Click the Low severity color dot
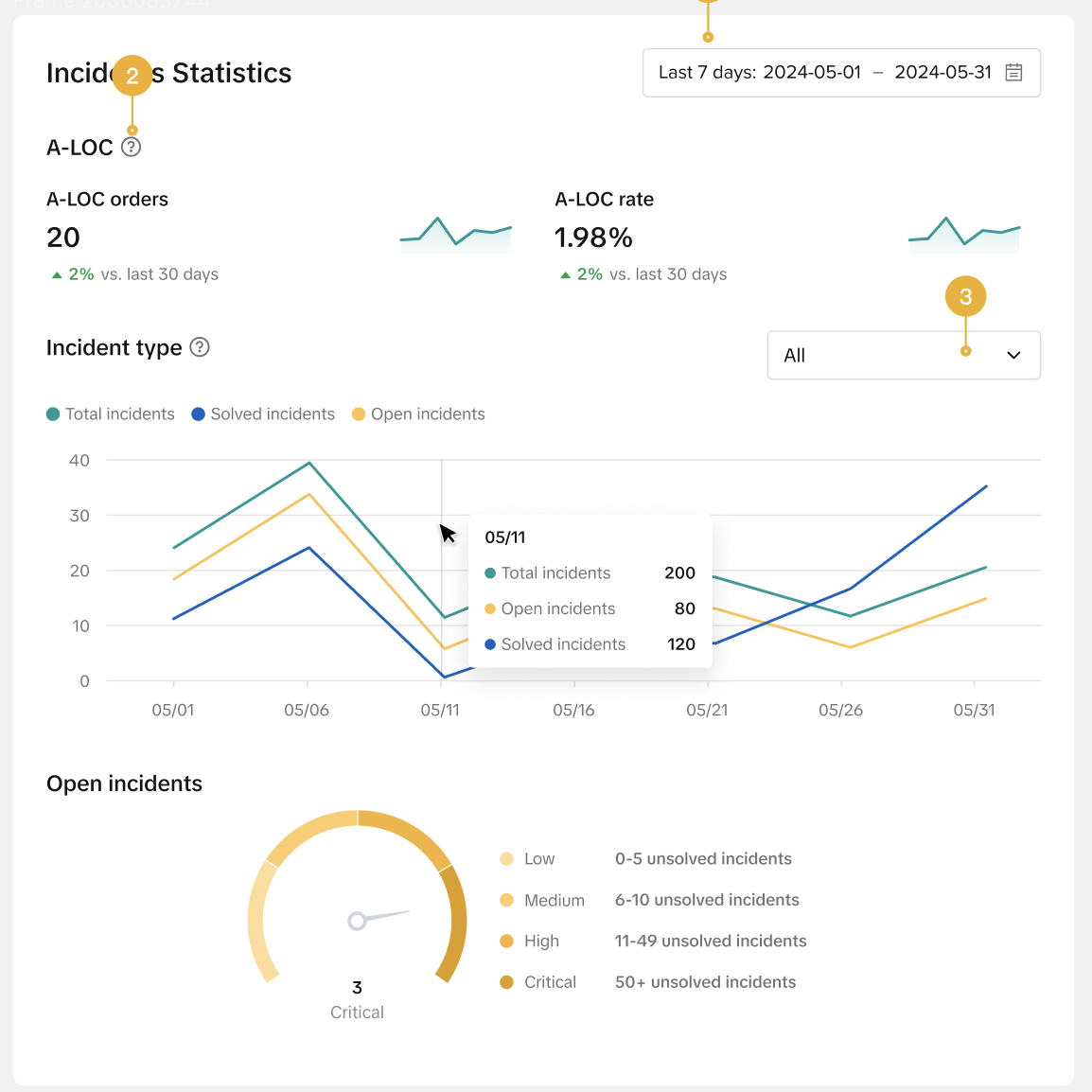1092x1092 pixels. 506,858
